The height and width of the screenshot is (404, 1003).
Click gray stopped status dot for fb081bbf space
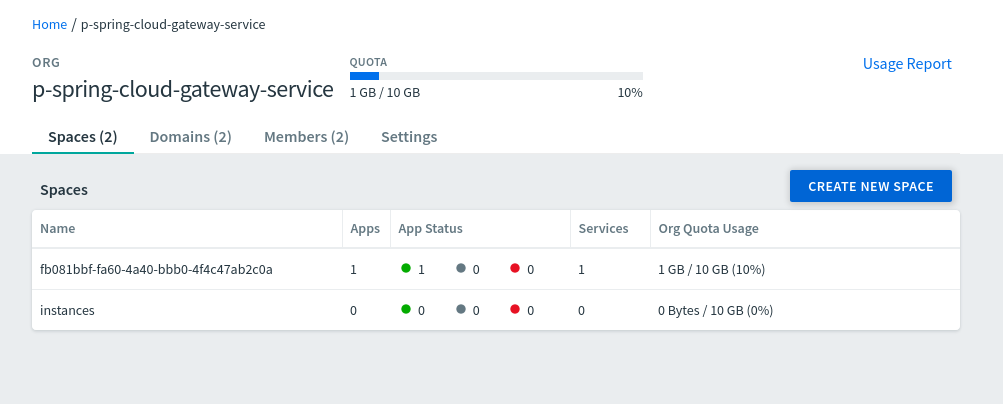pos(461,268)
